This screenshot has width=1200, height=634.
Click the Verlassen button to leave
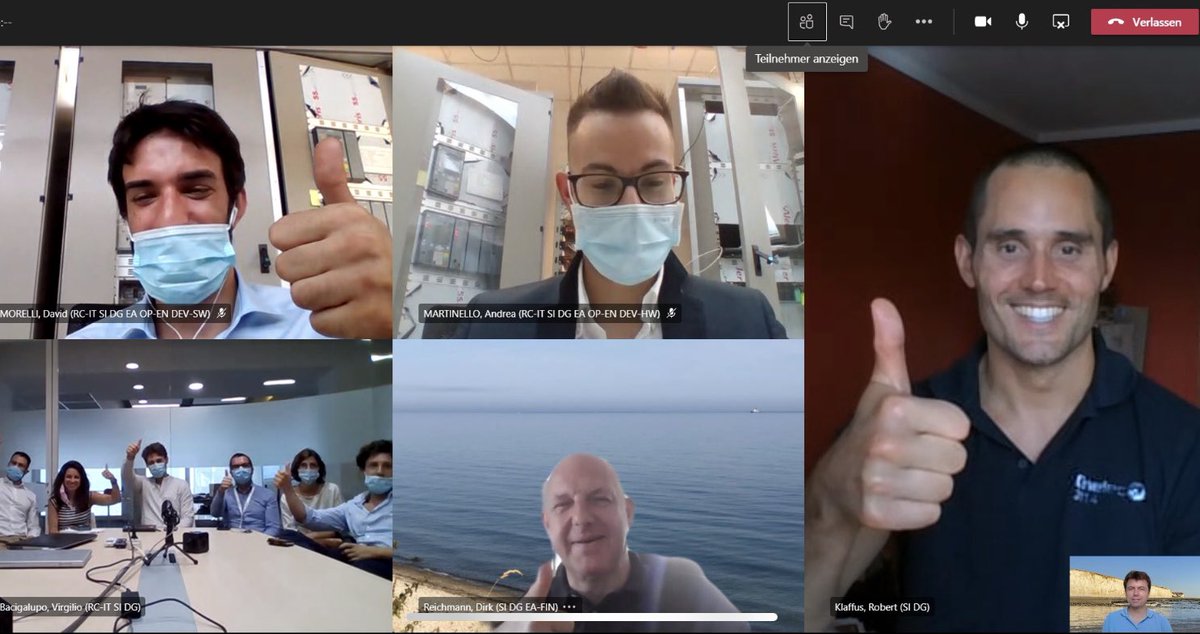point(1141,21)
